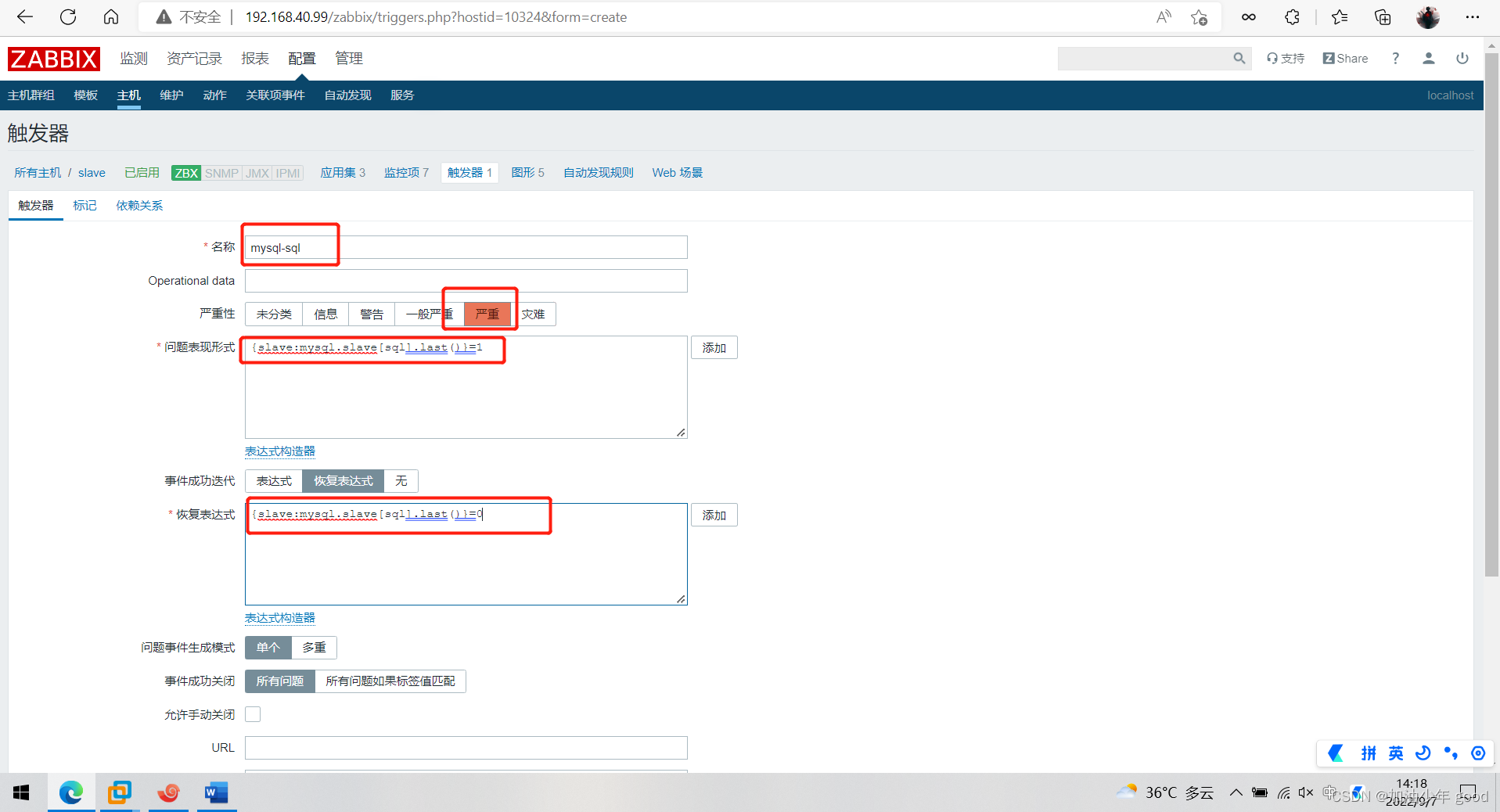This screenshot has width=1500, height=812.
Task: Go to browser home icon
Action: [x=111, y=17]
